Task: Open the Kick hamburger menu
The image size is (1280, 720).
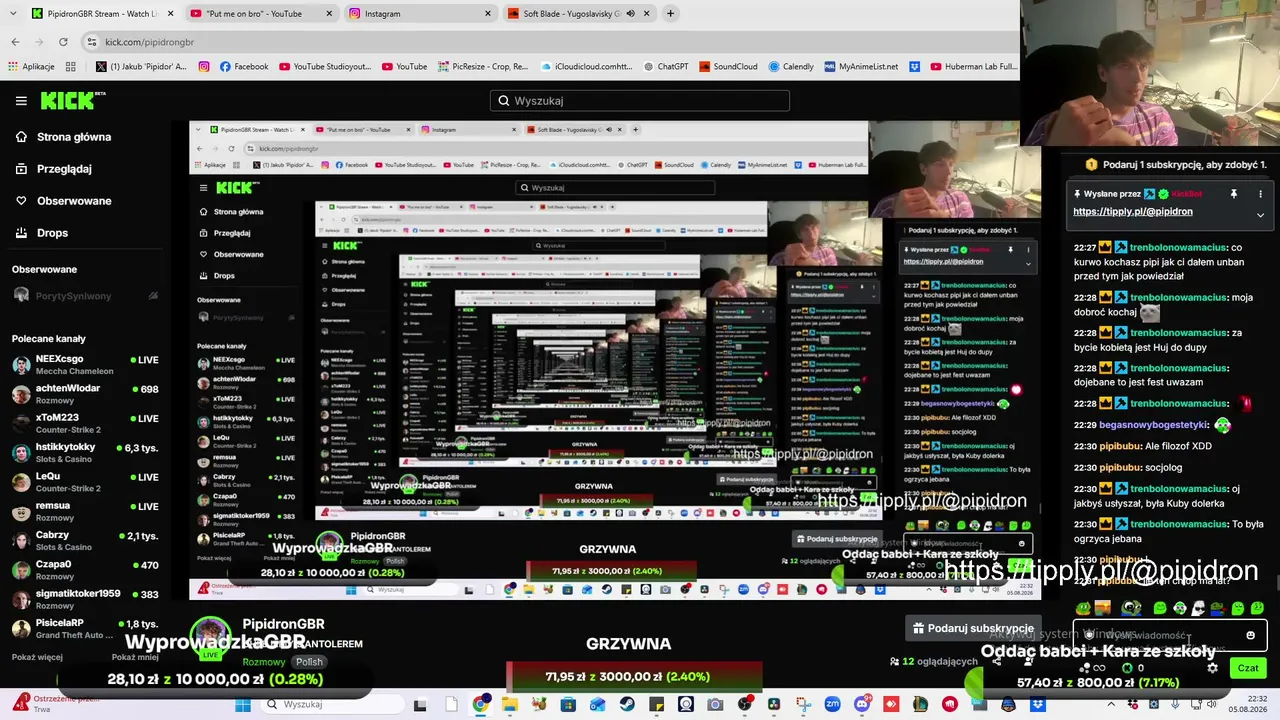Action: tap(21, 101)
